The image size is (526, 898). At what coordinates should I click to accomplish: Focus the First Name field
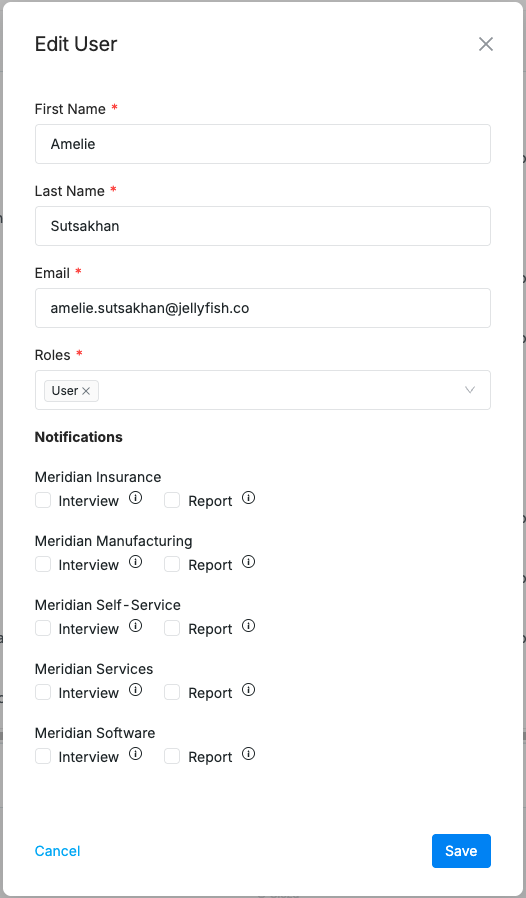[x=263, y=144]
